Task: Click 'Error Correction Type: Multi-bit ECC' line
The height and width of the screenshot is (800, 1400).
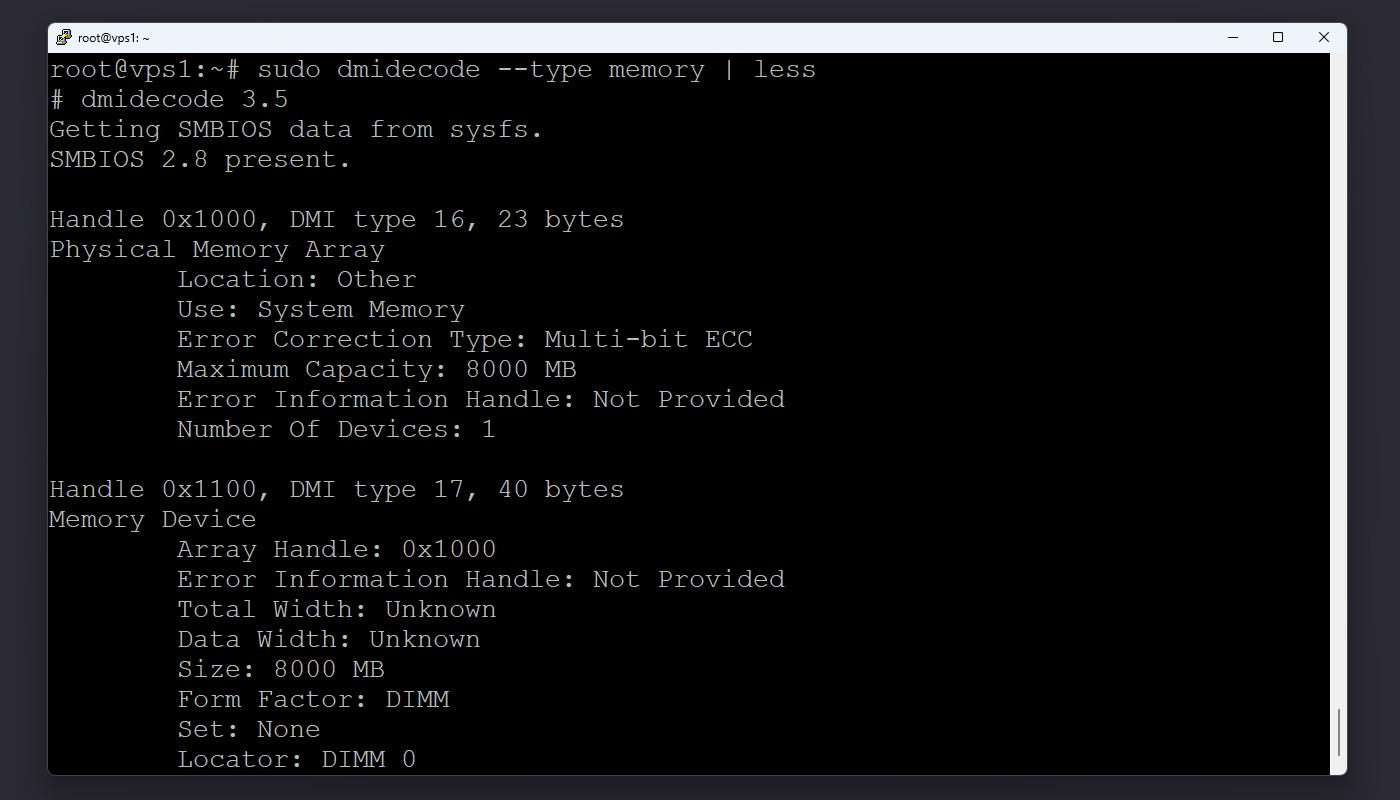Action: [465, 340]
